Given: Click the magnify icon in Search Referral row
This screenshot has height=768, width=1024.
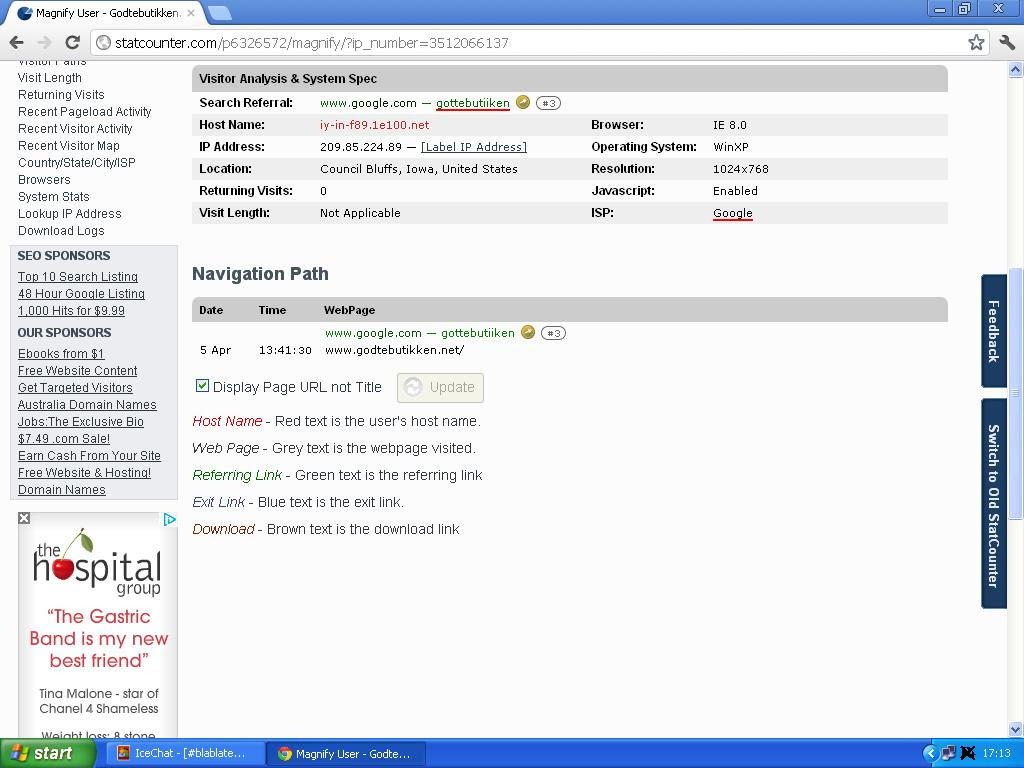Looking at the screenshot, I should tap(523, 102).
